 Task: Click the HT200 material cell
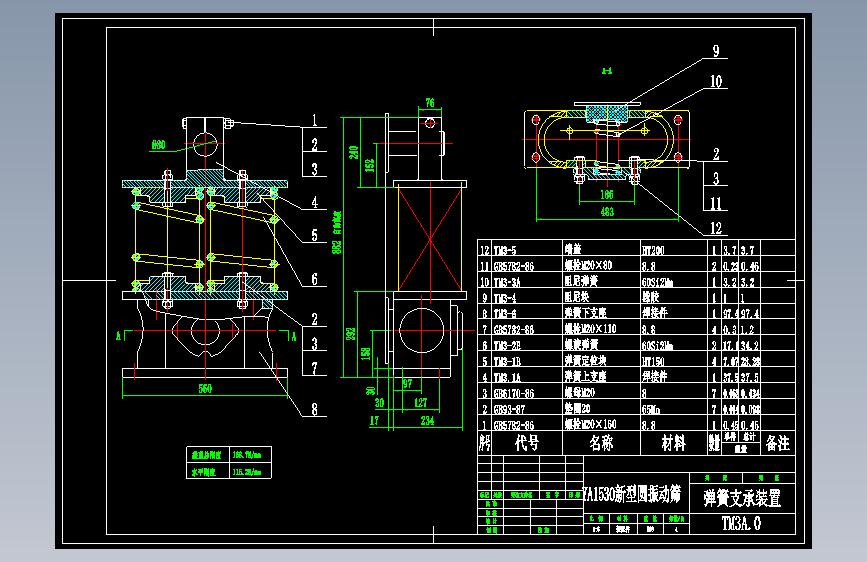click(653, 251)
